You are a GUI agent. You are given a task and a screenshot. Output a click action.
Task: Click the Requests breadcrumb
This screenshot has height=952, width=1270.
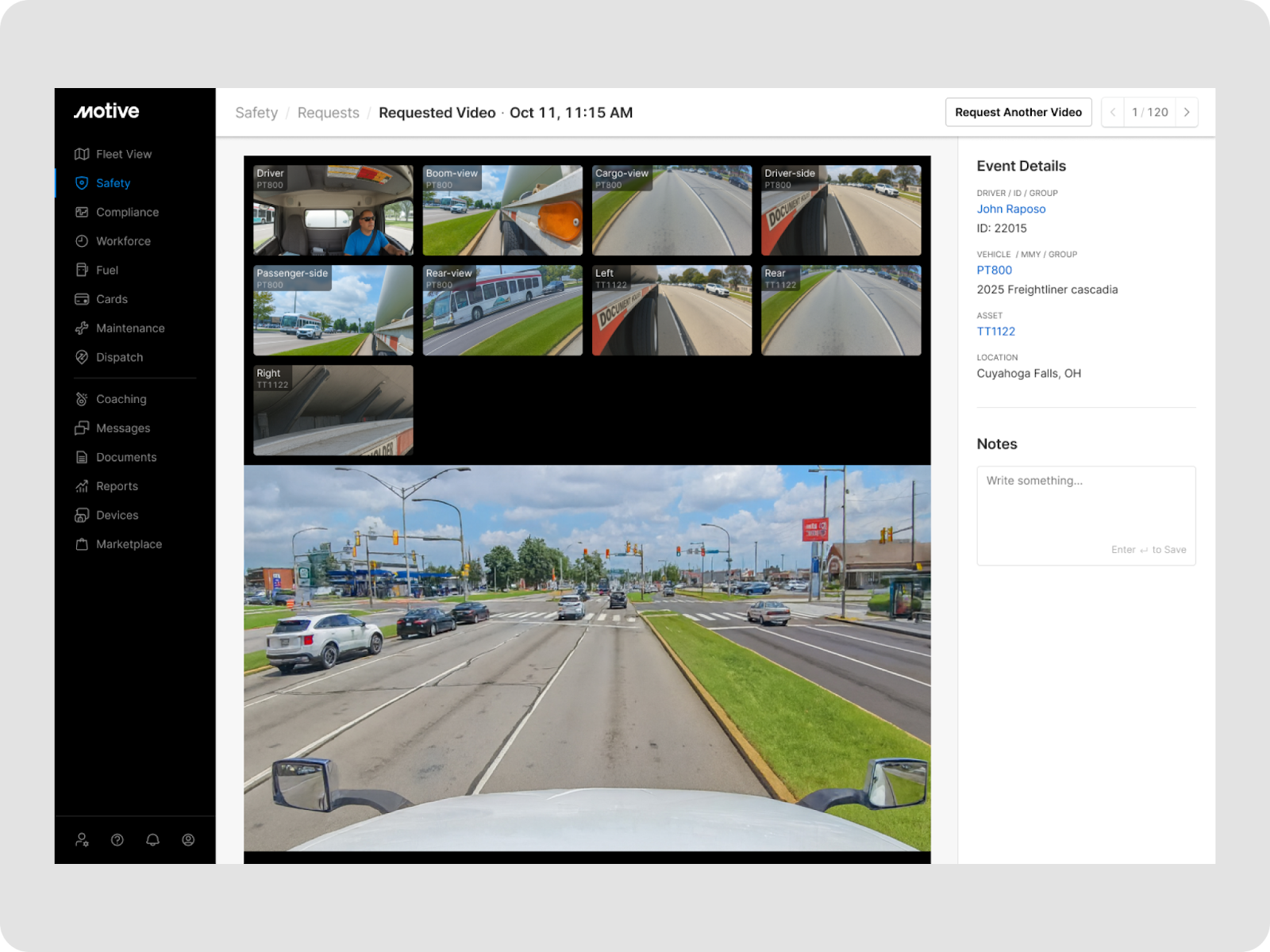pyautogui.click(x=328, y=113)
